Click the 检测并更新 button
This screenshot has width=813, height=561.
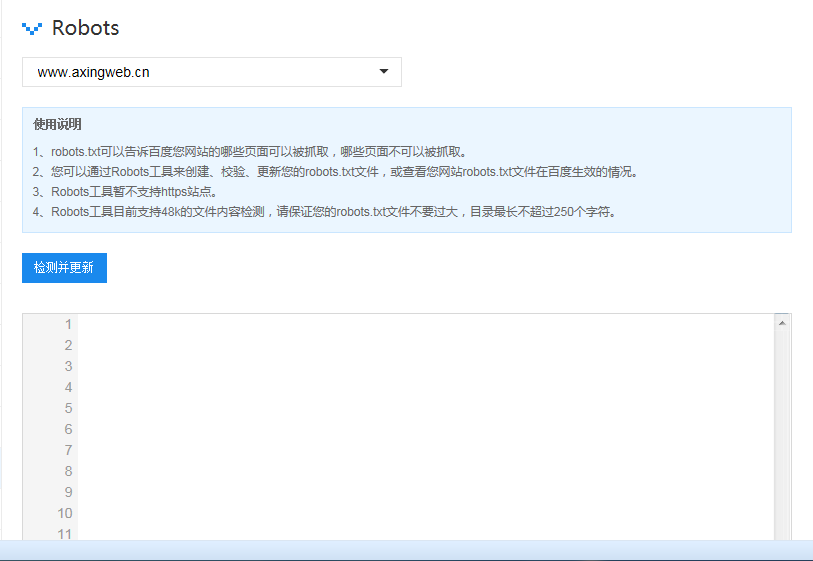64,268
